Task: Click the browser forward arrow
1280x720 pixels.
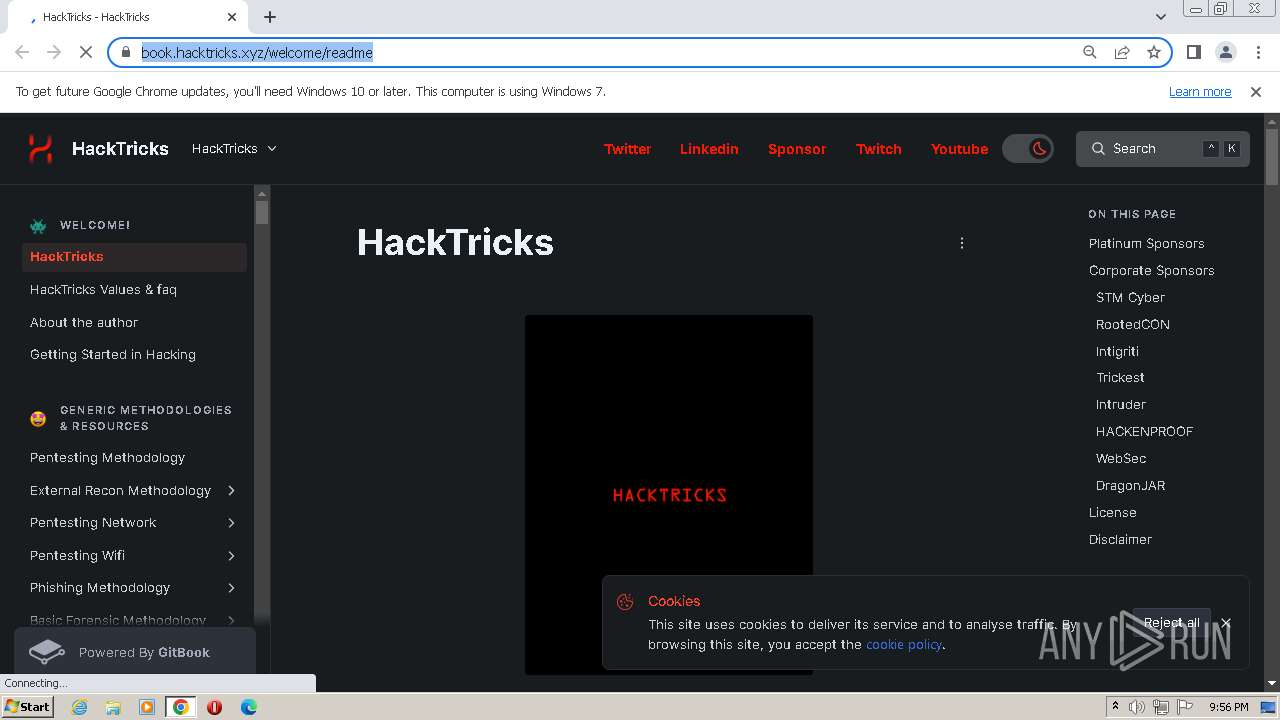Action: click(x=54, y=52)
